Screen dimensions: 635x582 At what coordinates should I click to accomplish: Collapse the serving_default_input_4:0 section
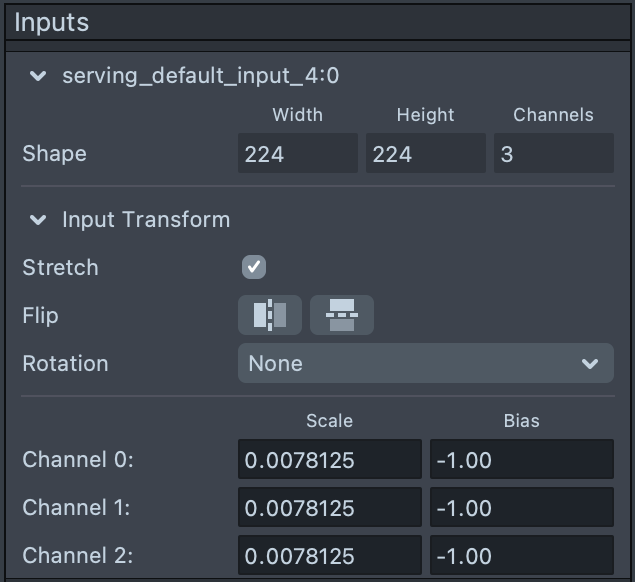(38, 76)
